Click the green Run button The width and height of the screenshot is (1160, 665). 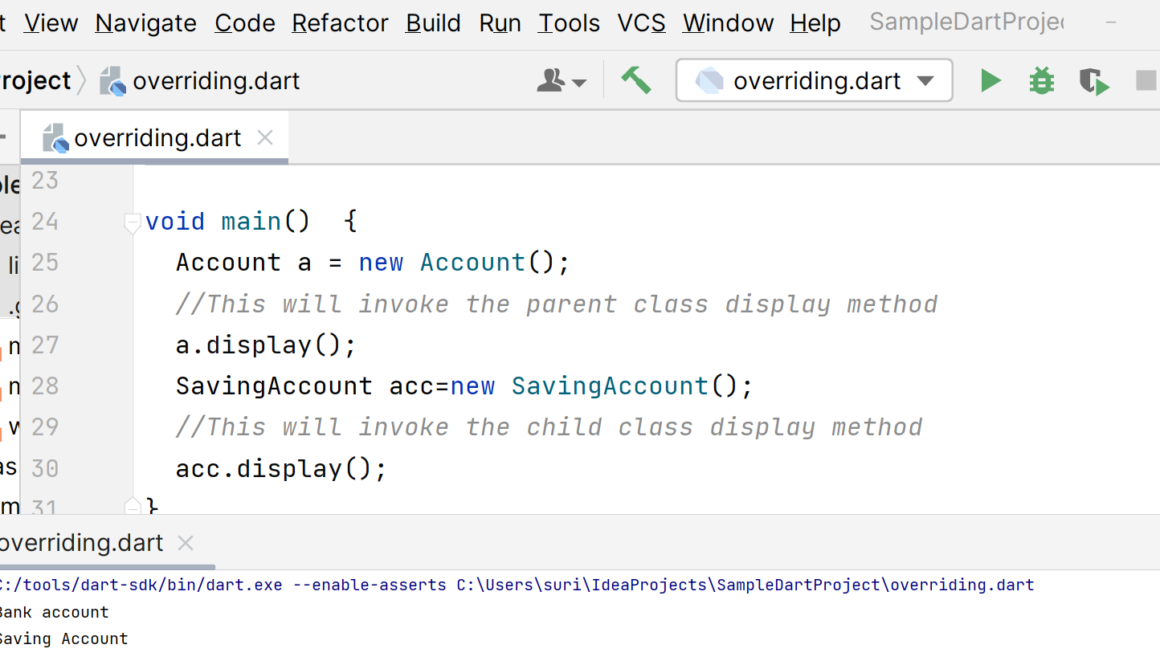pos(990,81)
